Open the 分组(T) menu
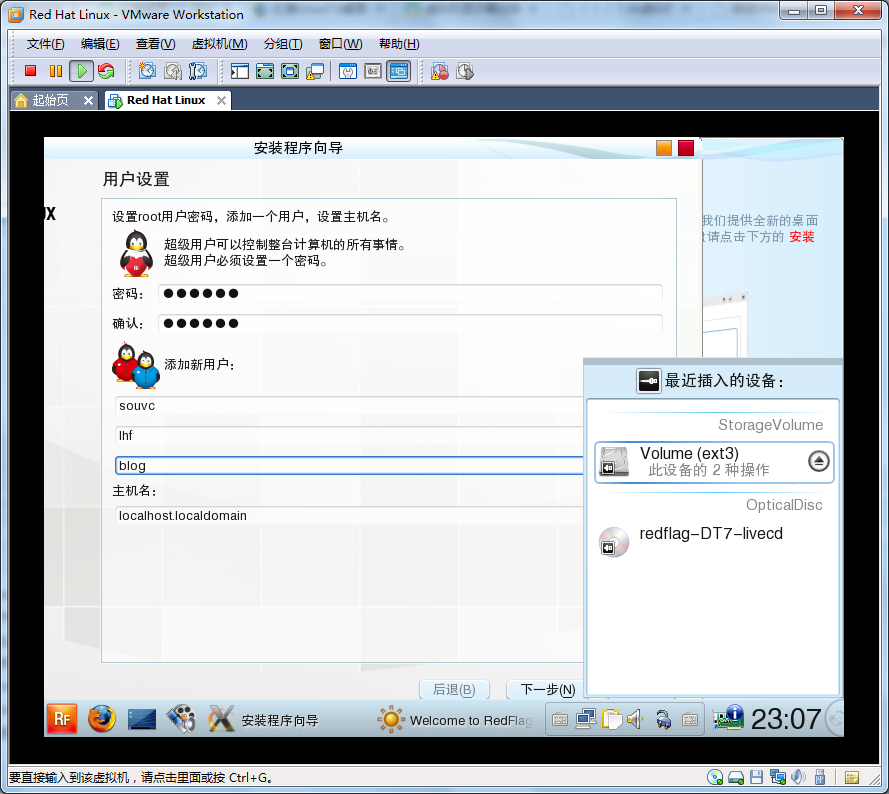Viewport: 889px width, 794px height. 283,44
